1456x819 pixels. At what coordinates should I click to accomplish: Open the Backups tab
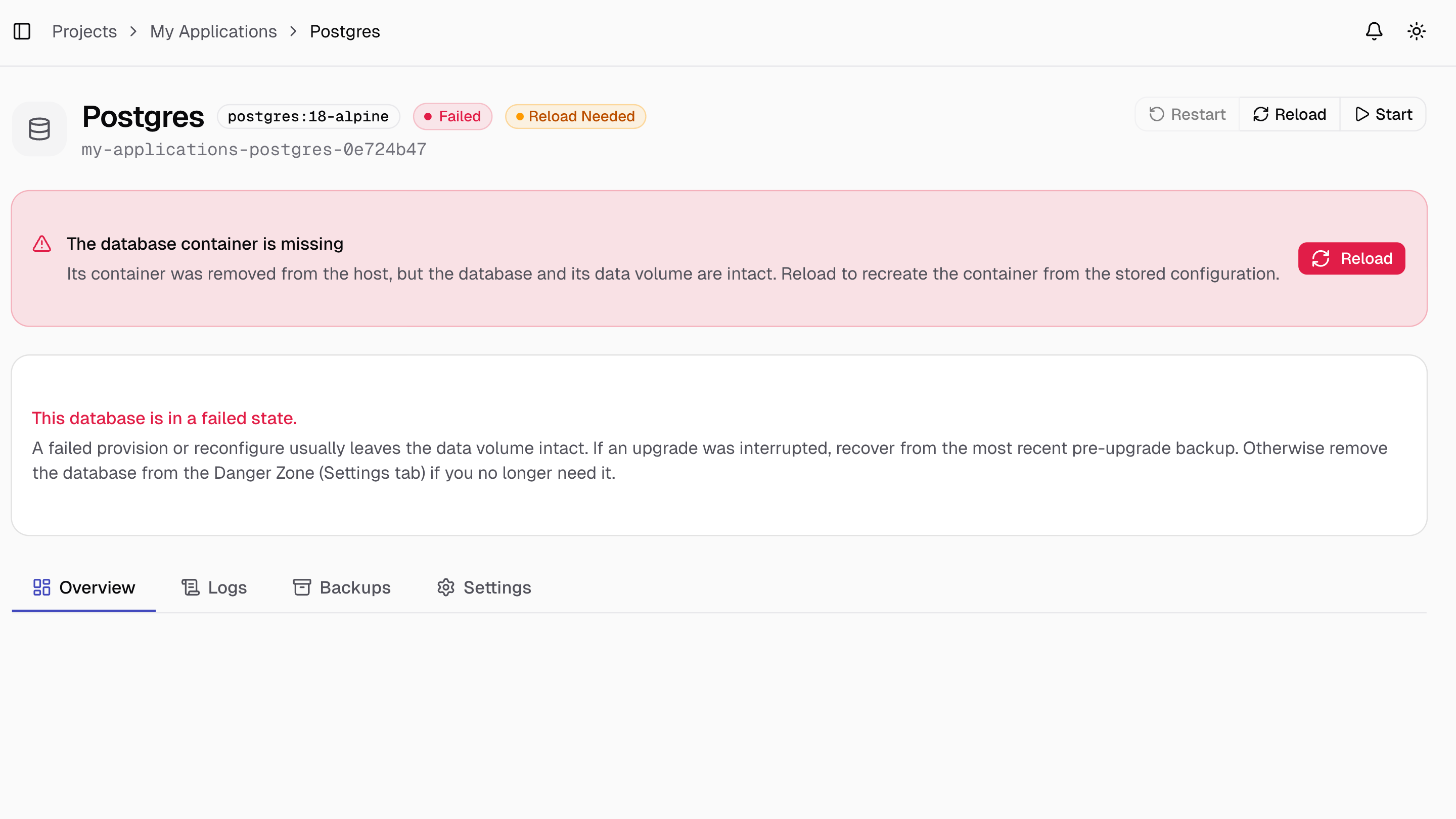tap(341, 587)
